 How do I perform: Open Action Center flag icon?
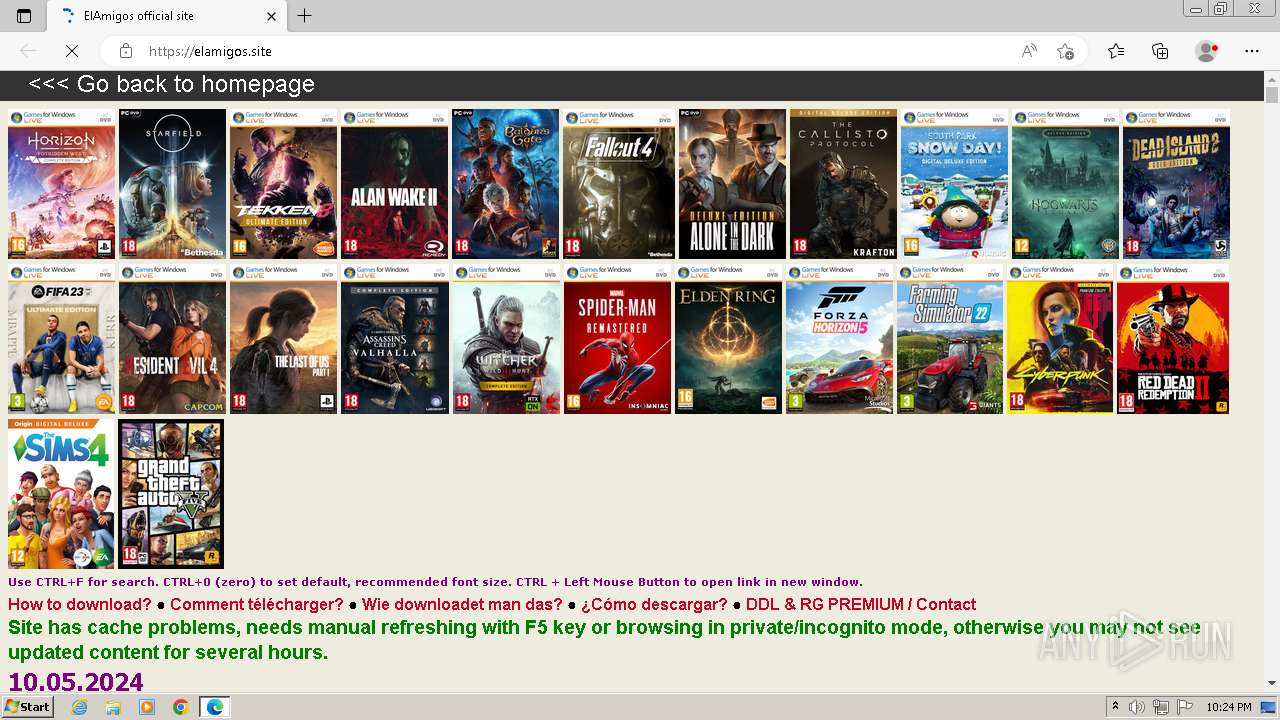[1185, 707]
